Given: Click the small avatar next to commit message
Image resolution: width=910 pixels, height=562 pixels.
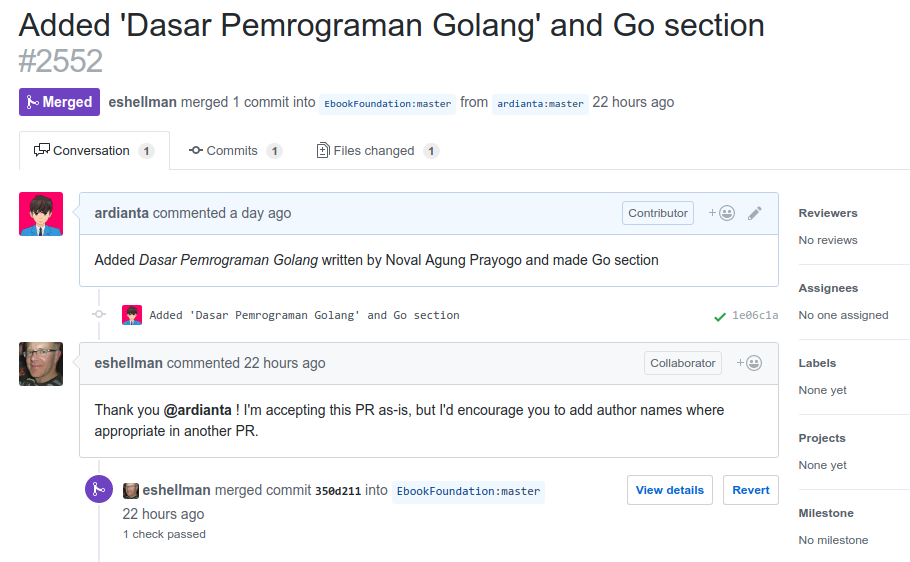Looking at the screenshot, I should tap(132, 315).
